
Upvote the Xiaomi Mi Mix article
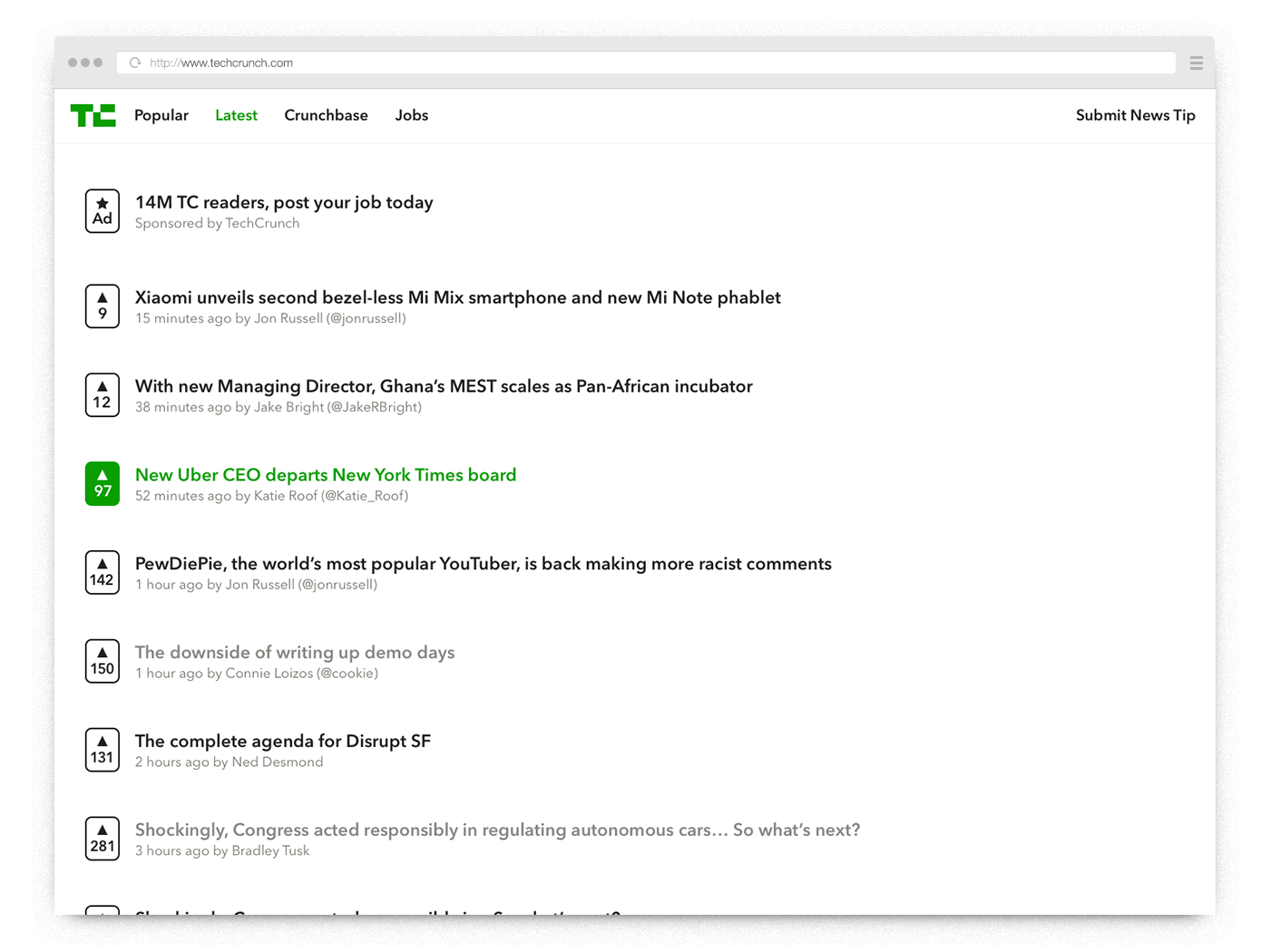[x=103, y=306]
